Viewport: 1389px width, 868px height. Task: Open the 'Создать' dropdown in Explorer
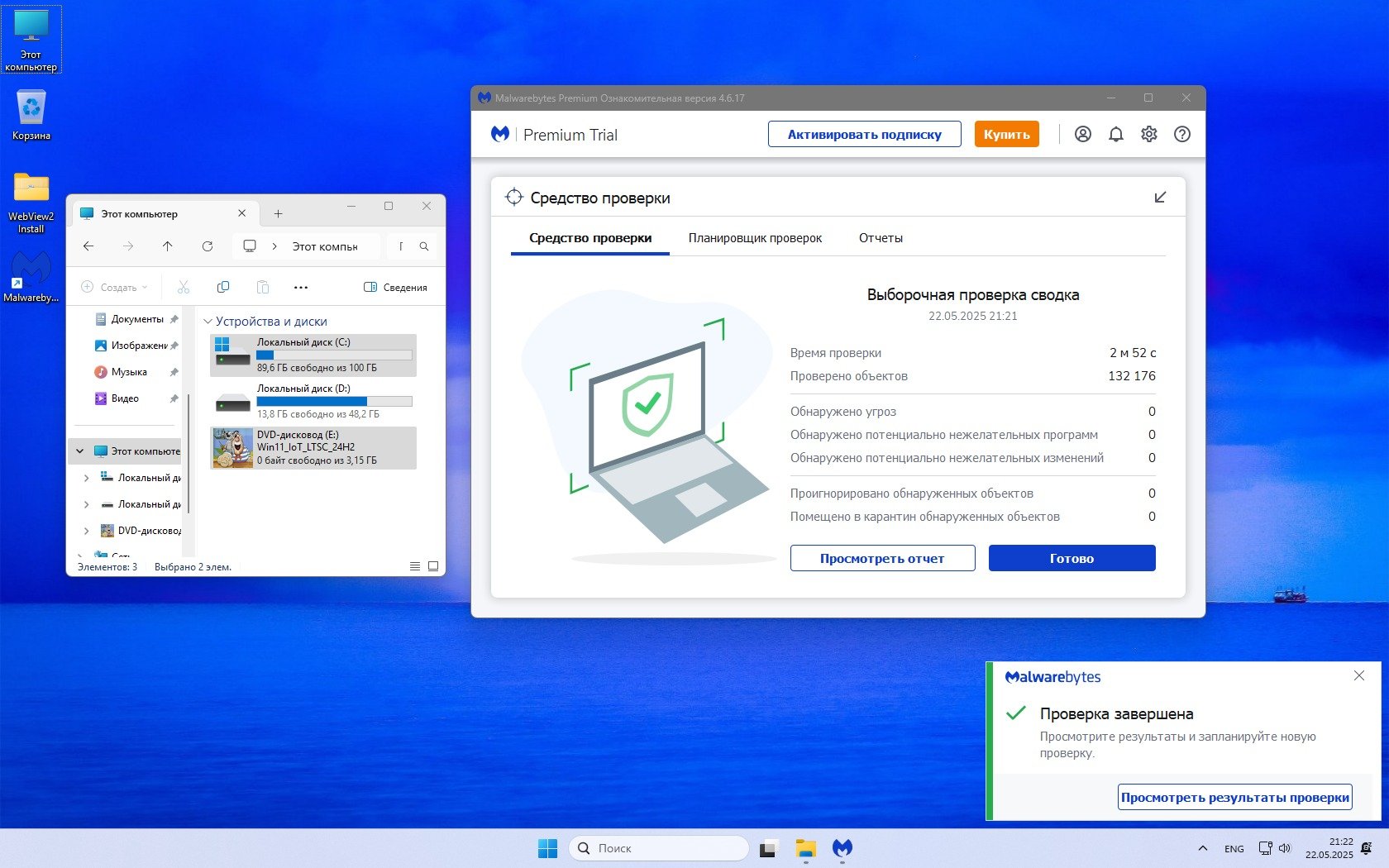[x=115, y=288]
